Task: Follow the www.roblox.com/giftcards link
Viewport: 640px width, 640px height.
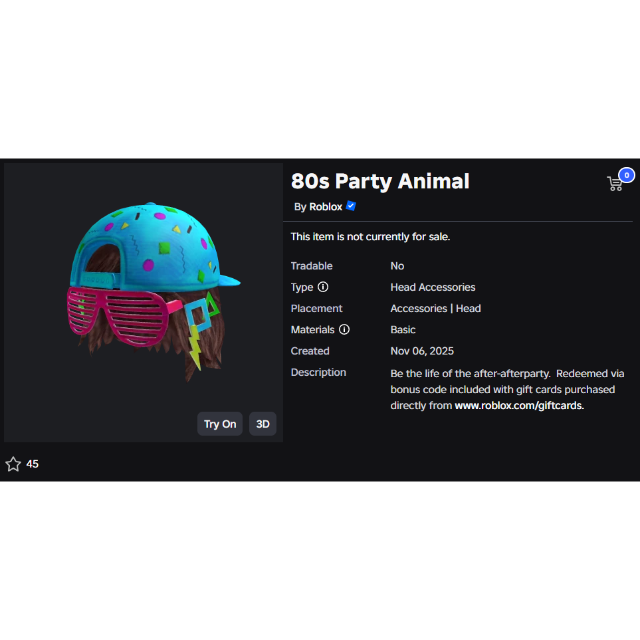Action: [x=519, y=405]
